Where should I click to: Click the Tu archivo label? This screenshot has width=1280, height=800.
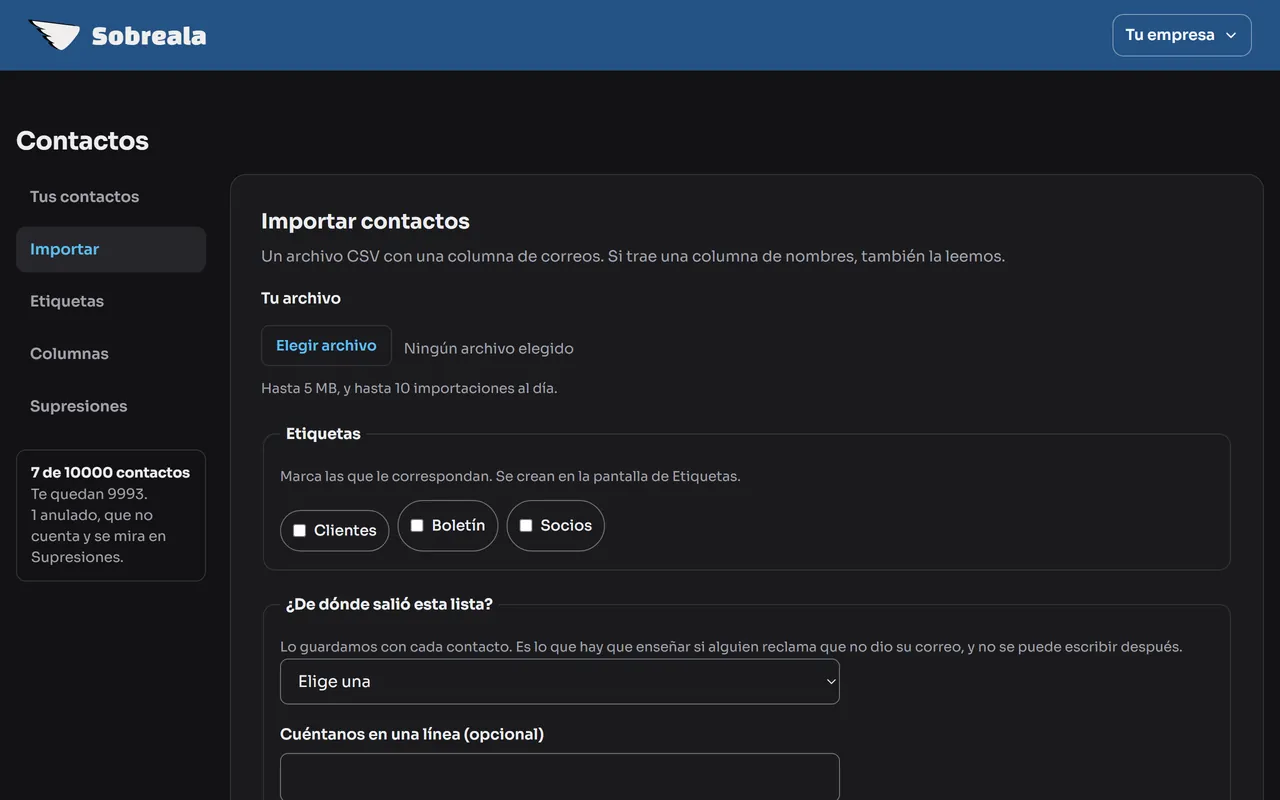click(301, 298)
